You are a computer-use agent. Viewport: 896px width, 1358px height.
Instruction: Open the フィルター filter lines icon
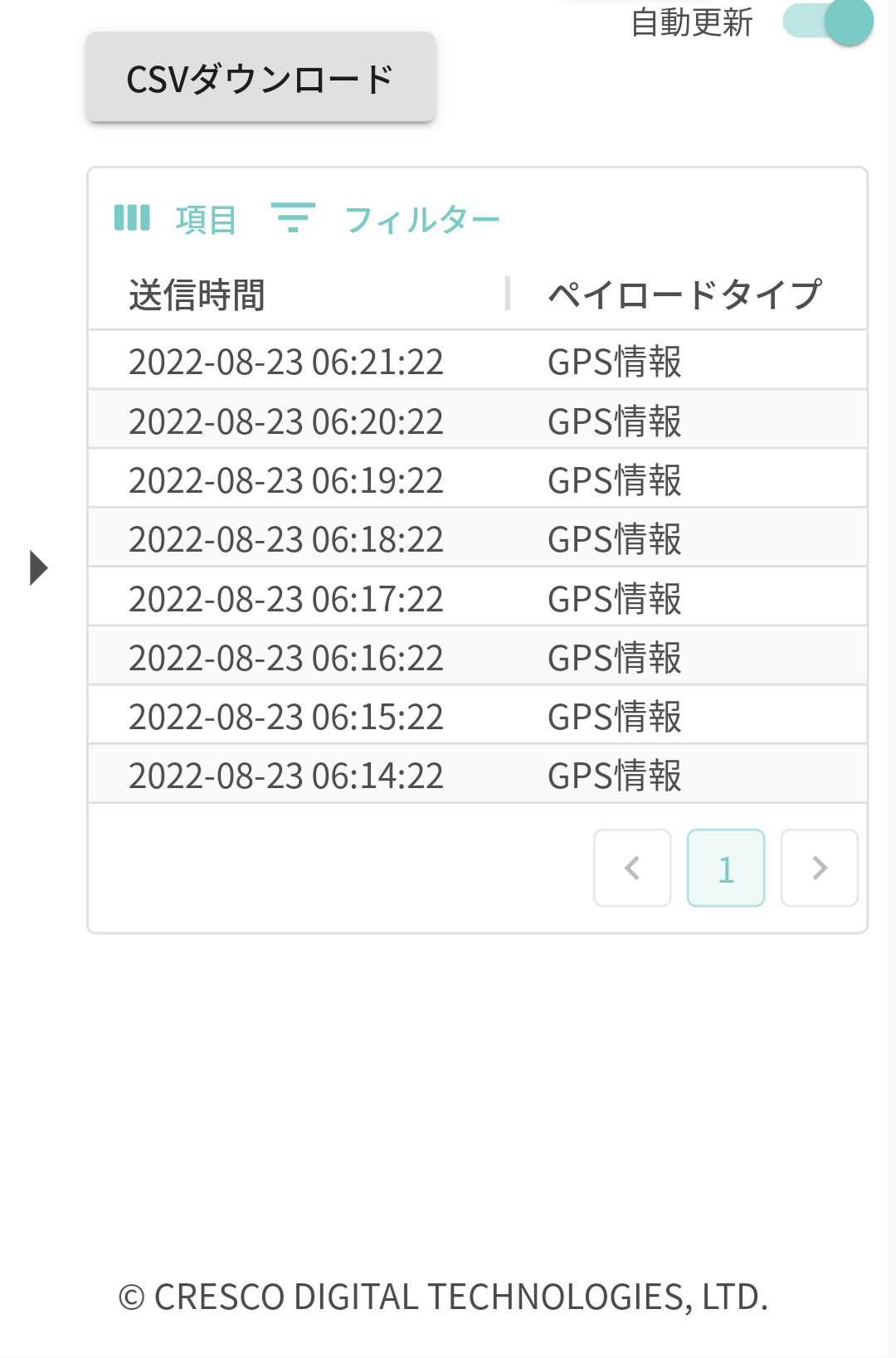click(x=293, y=217)
